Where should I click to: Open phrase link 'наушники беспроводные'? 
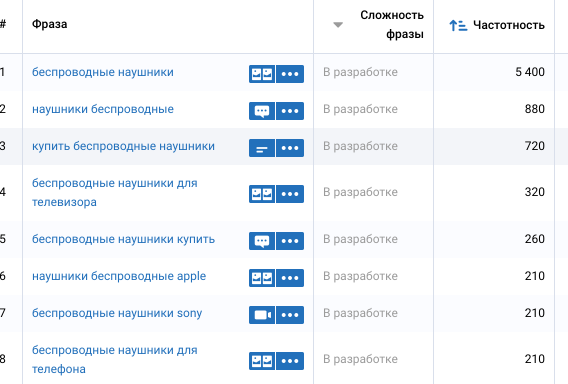click(103, 109)
